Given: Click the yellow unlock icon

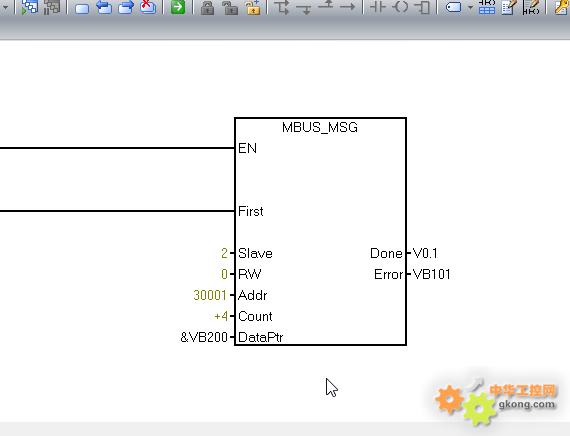Looking at the screenshot, I should point(253,7).
